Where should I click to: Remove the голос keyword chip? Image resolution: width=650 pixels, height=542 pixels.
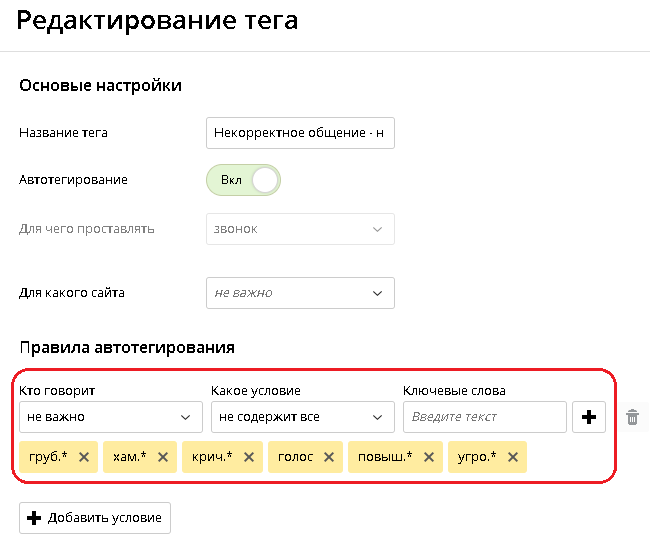click(x=329, y=457)
